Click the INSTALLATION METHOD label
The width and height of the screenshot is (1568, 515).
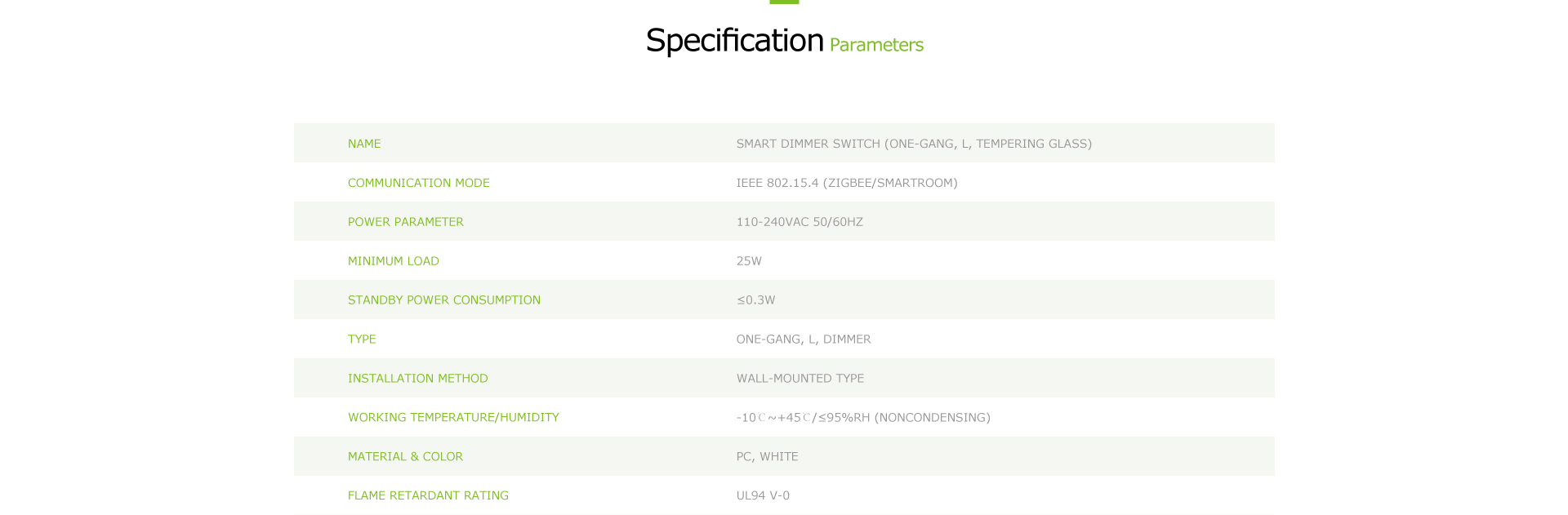[417, 379]
